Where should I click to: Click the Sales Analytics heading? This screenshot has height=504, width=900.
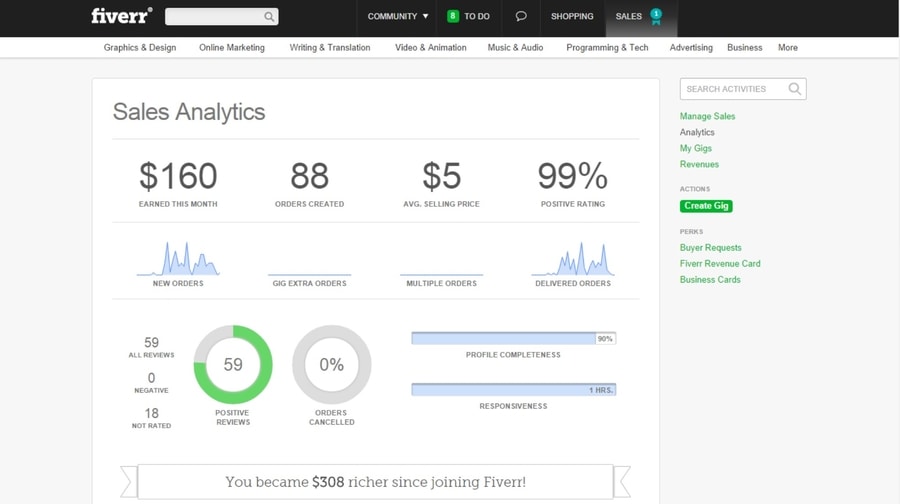[189, 112]
